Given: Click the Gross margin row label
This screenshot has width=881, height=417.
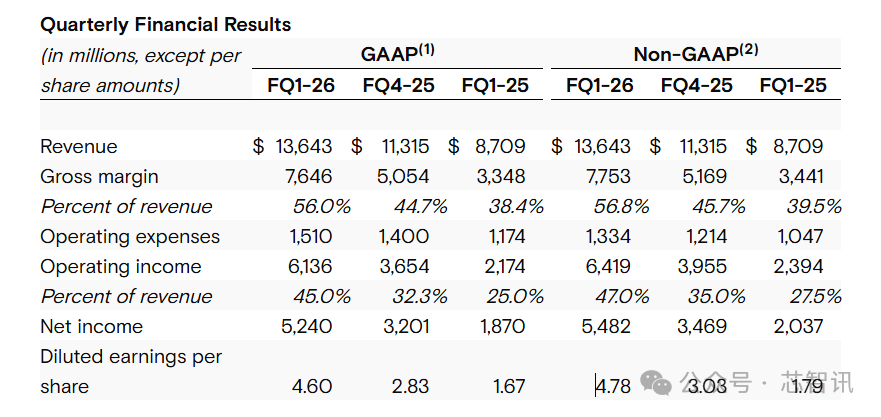Looking at the screenshot, I should click(x=100, y=177).
